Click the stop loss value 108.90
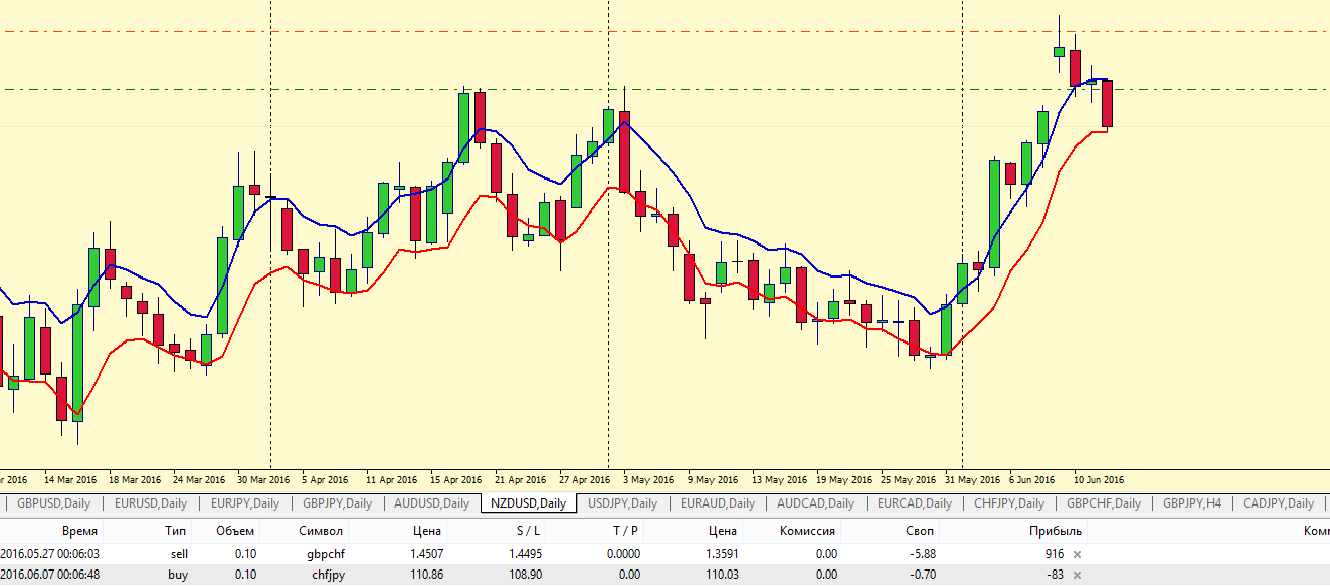The height and width of the screenshot is (586, 1330). (x=524, y=575)
